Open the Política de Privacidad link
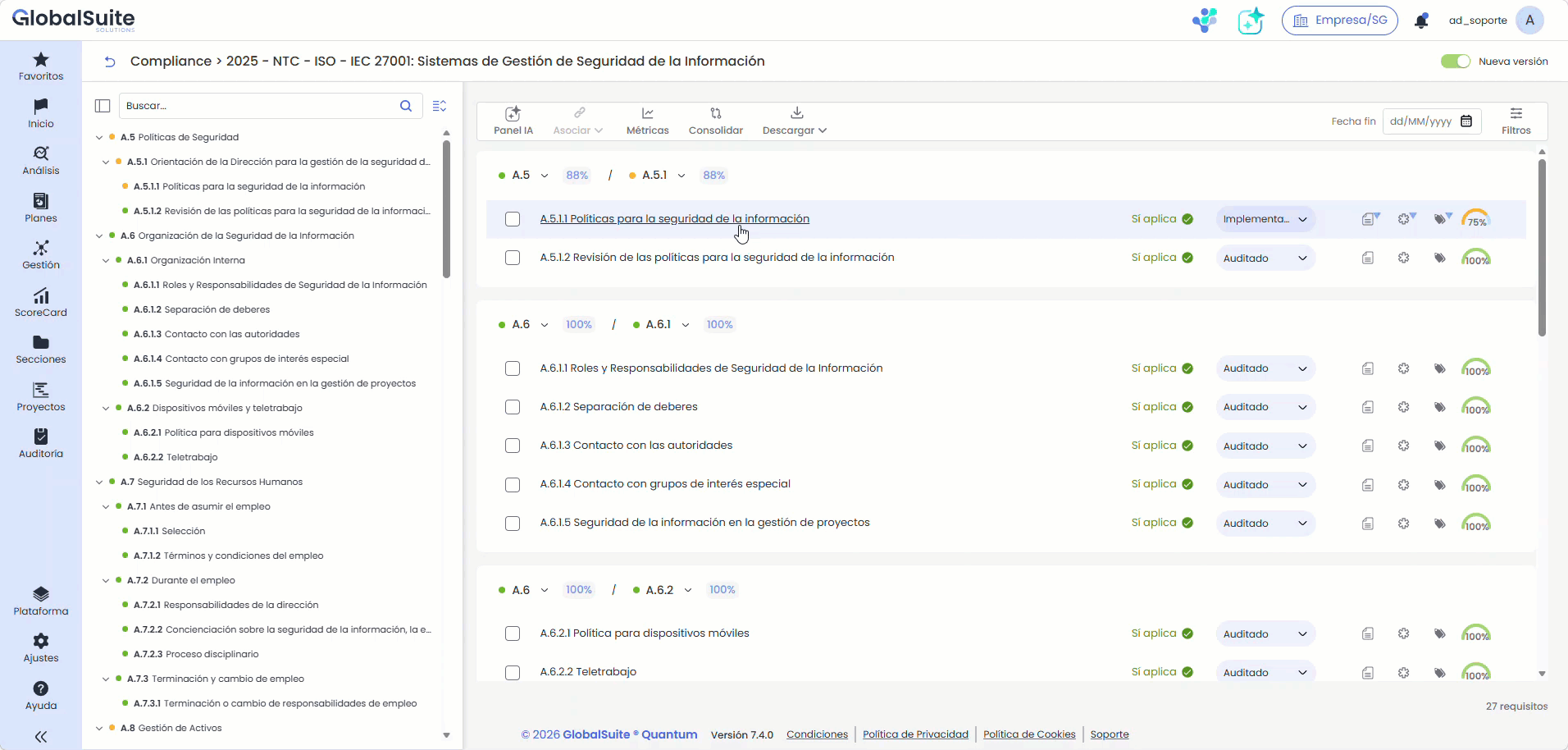Image resolution: width=1568 pixels, height=750 pixels. point(915,734)
